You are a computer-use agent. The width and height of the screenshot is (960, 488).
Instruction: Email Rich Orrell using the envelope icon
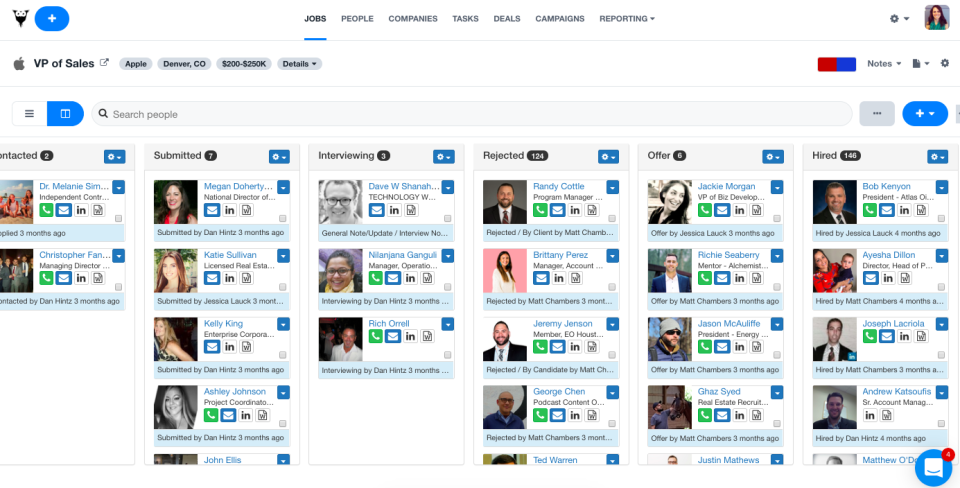[x=393, y=336]
